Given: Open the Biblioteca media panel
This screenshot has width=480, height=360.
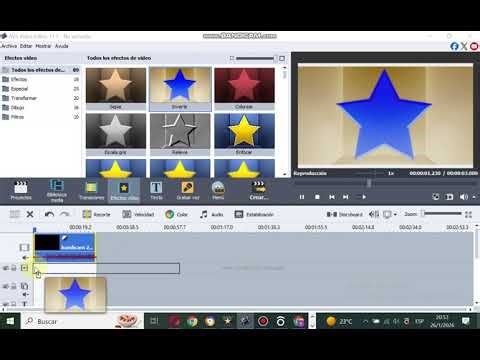Looking at the screenshot, I should pyautogui.click(x=57, y=190).
